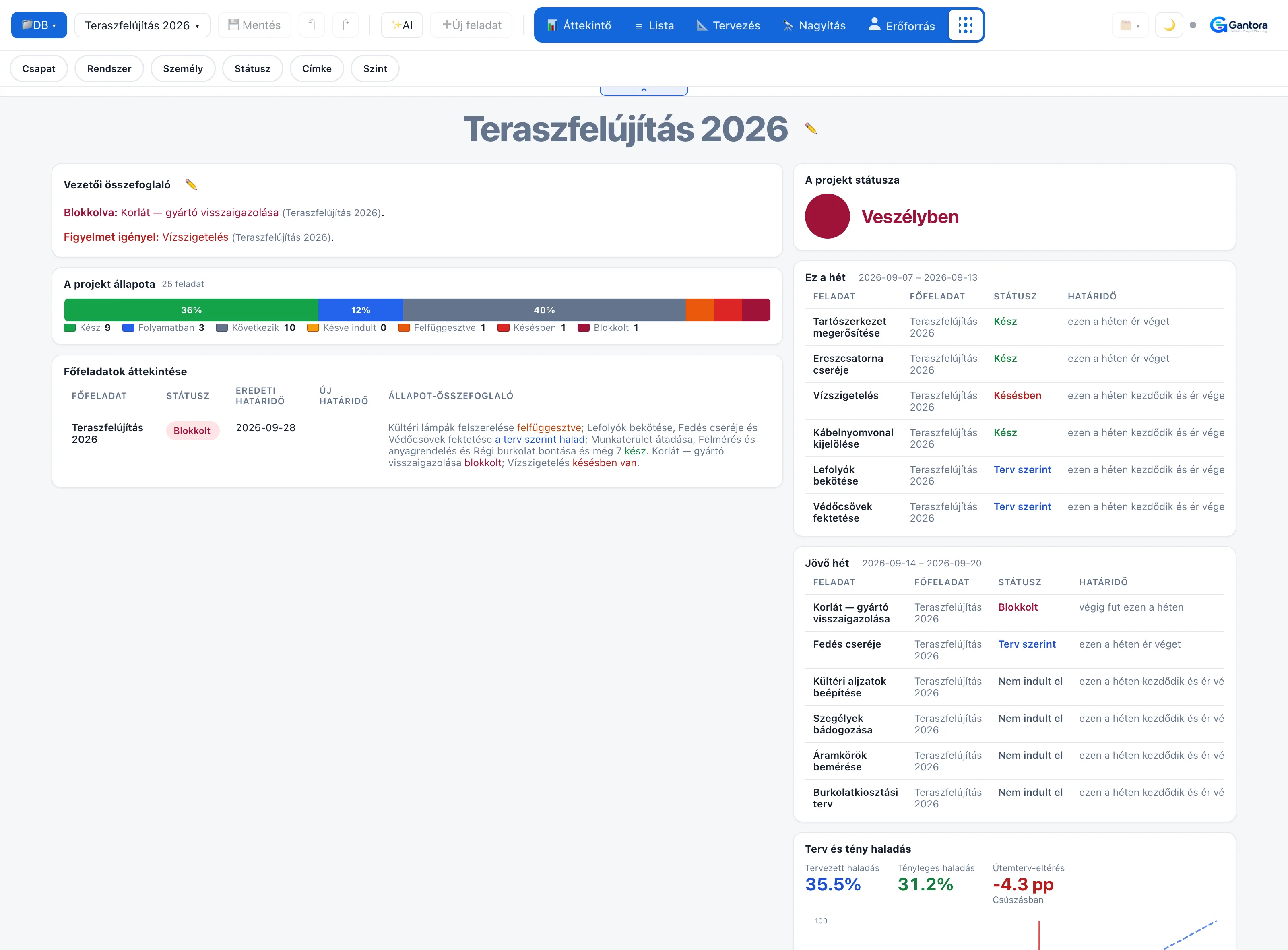Open the grid apps menu icon
This screenshot has height=950, width=1288.
coord(965,25)
